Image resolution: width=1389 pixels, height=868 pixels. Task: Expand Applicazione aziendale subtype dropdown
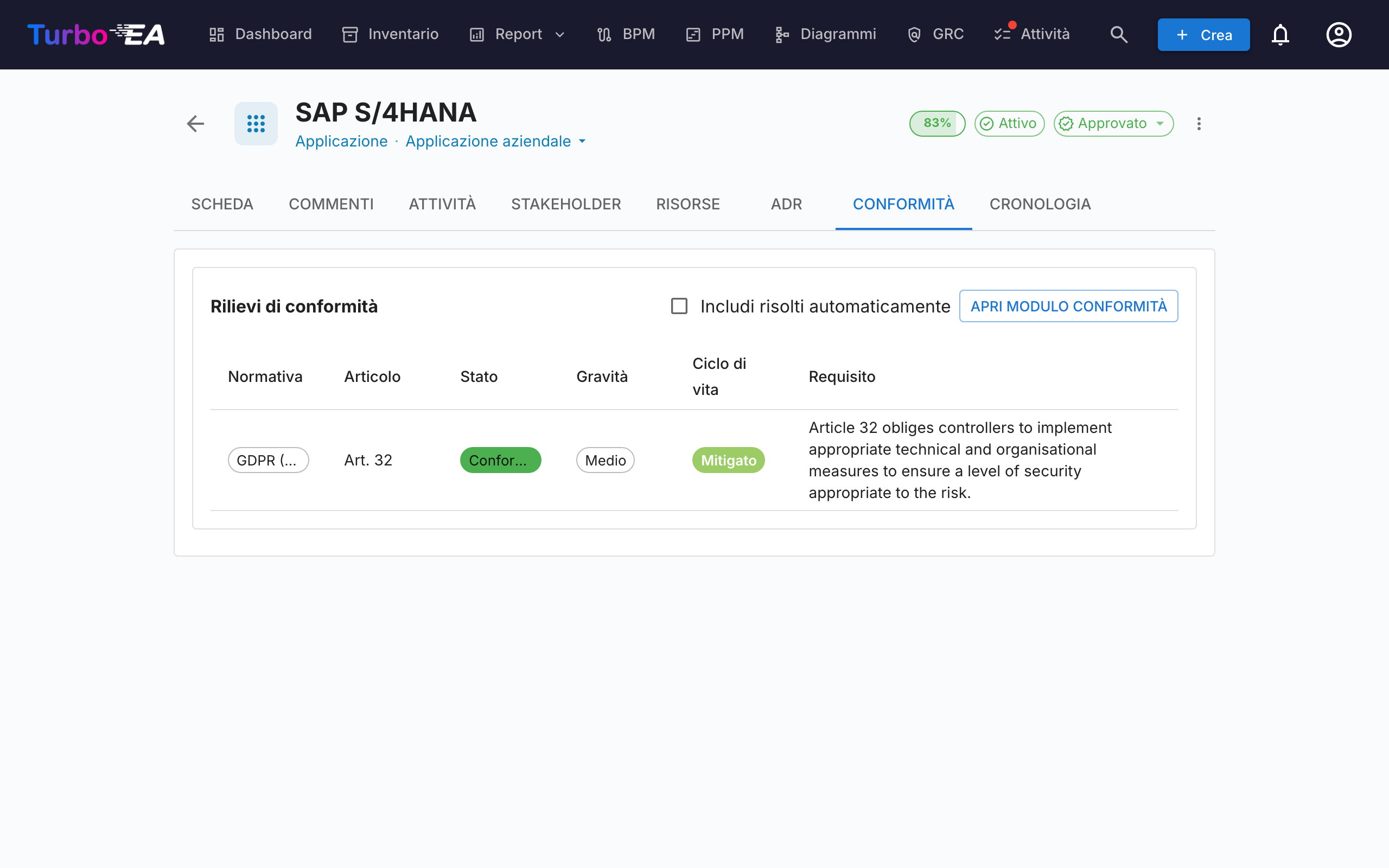496,141
